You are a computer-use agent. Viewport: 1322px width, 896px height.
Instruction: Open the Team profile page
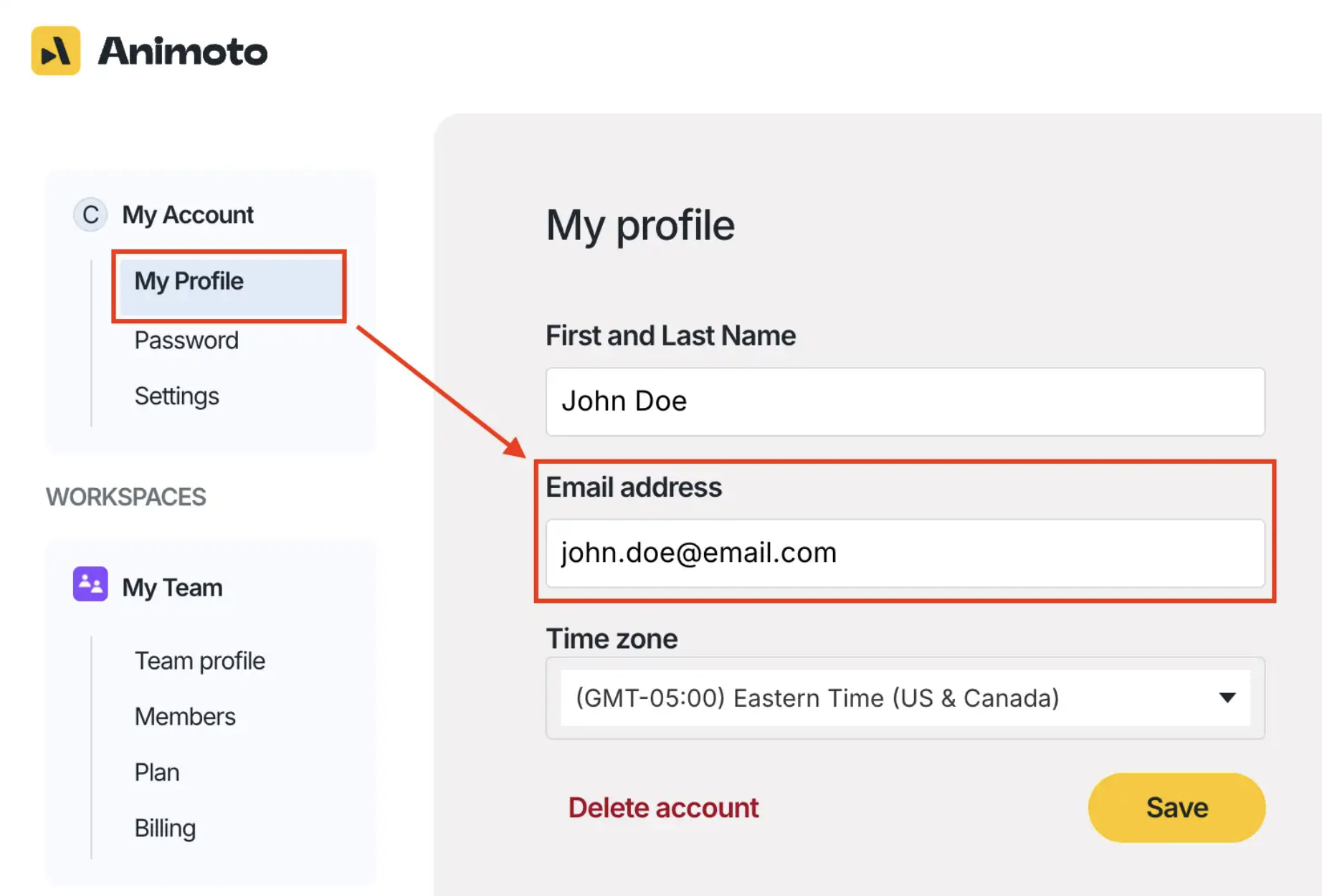point(200,660)
